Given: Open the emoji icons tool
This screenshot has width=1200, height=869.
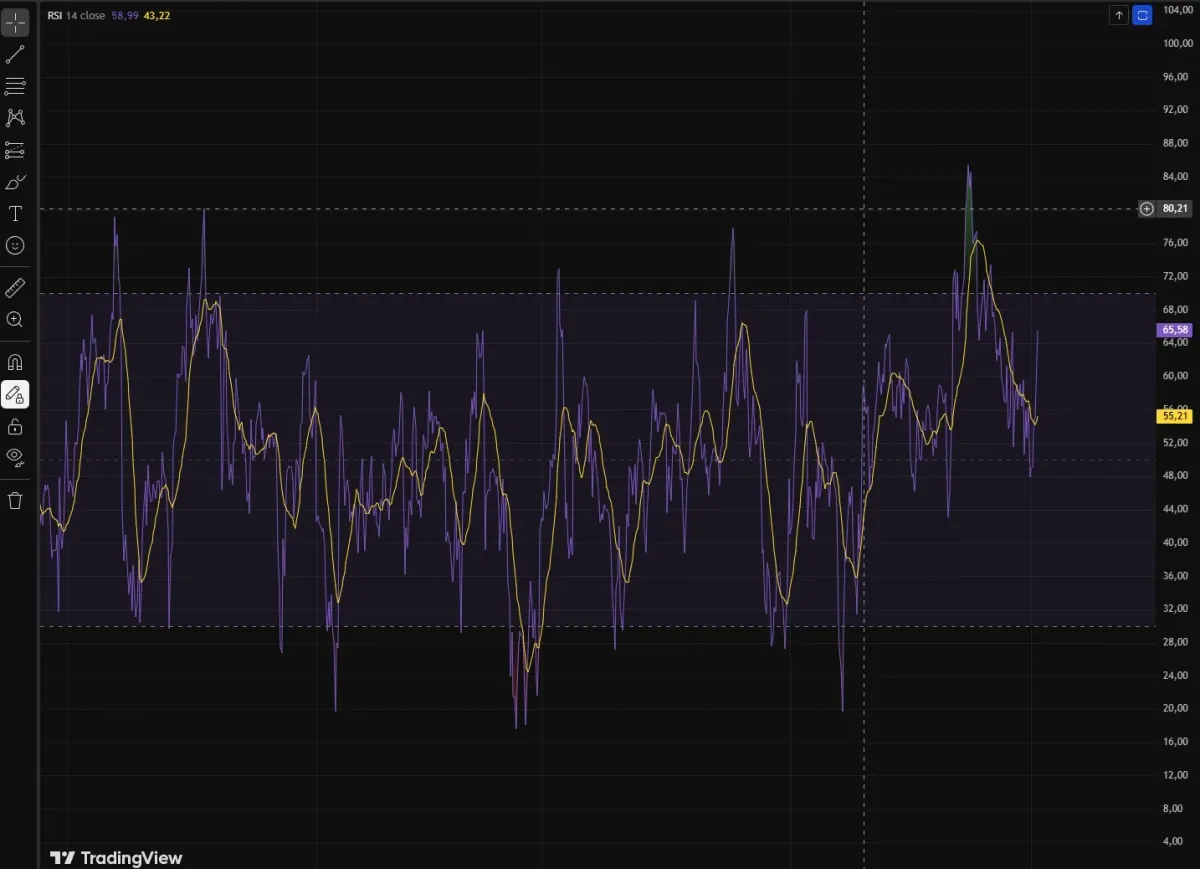Looking at the screenshot, I should click(x=15, y=245).
